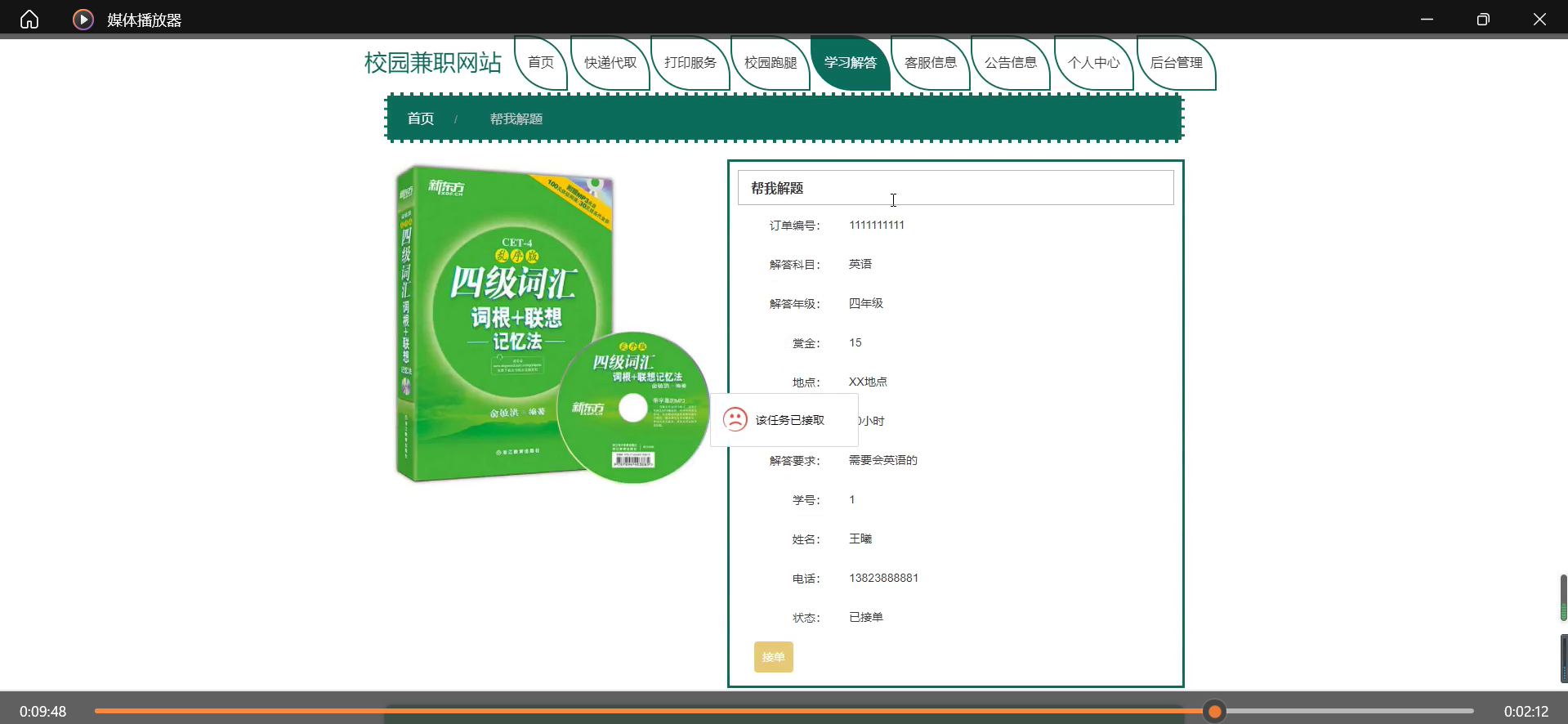The height and width of the screenshot is (724, 1568).
Task: Click the 解答年级 label
Action: pyautogui.click(x=794, y=304)
